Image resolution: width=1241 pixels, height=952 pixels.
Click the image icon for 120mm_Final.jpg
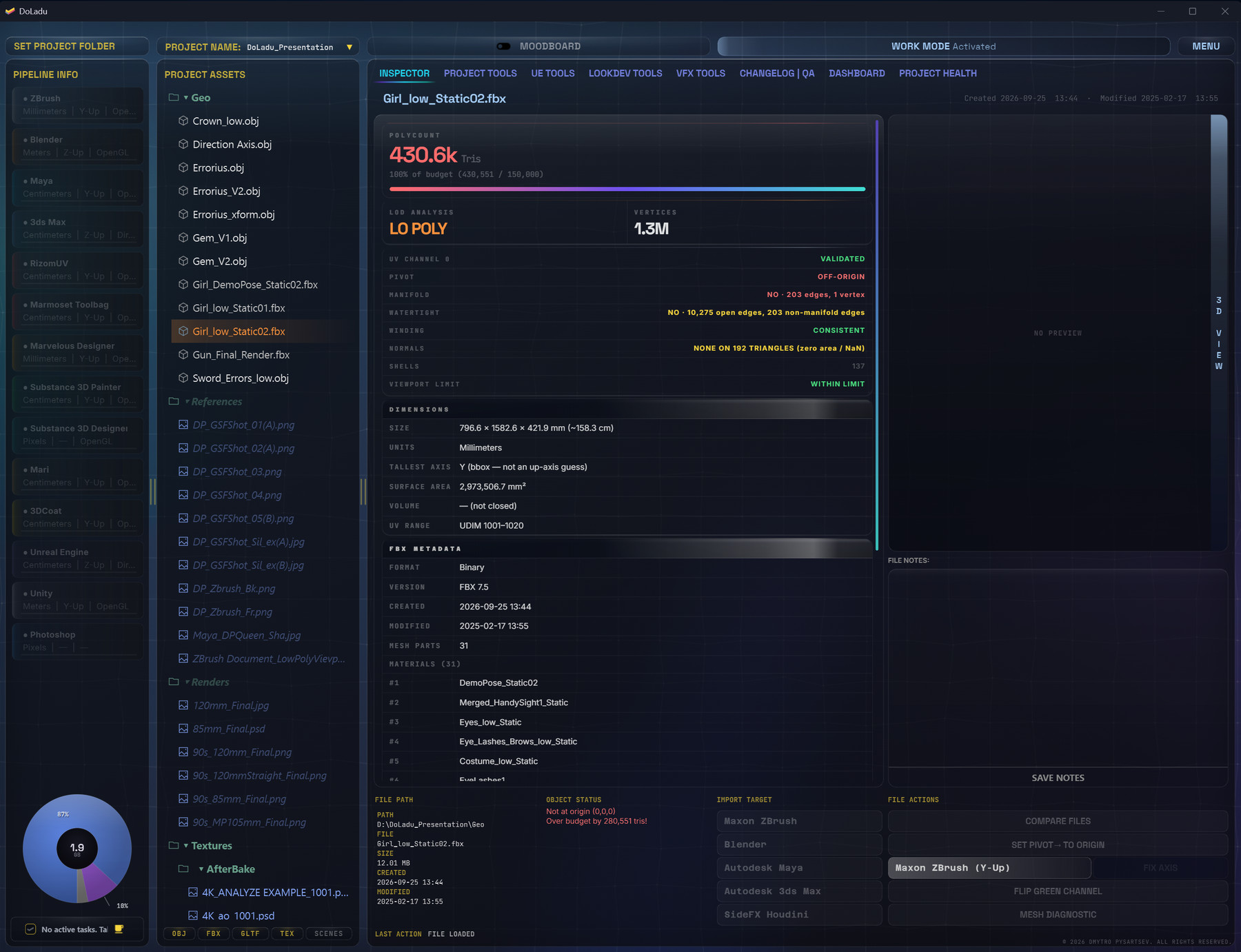click(183, 705)
